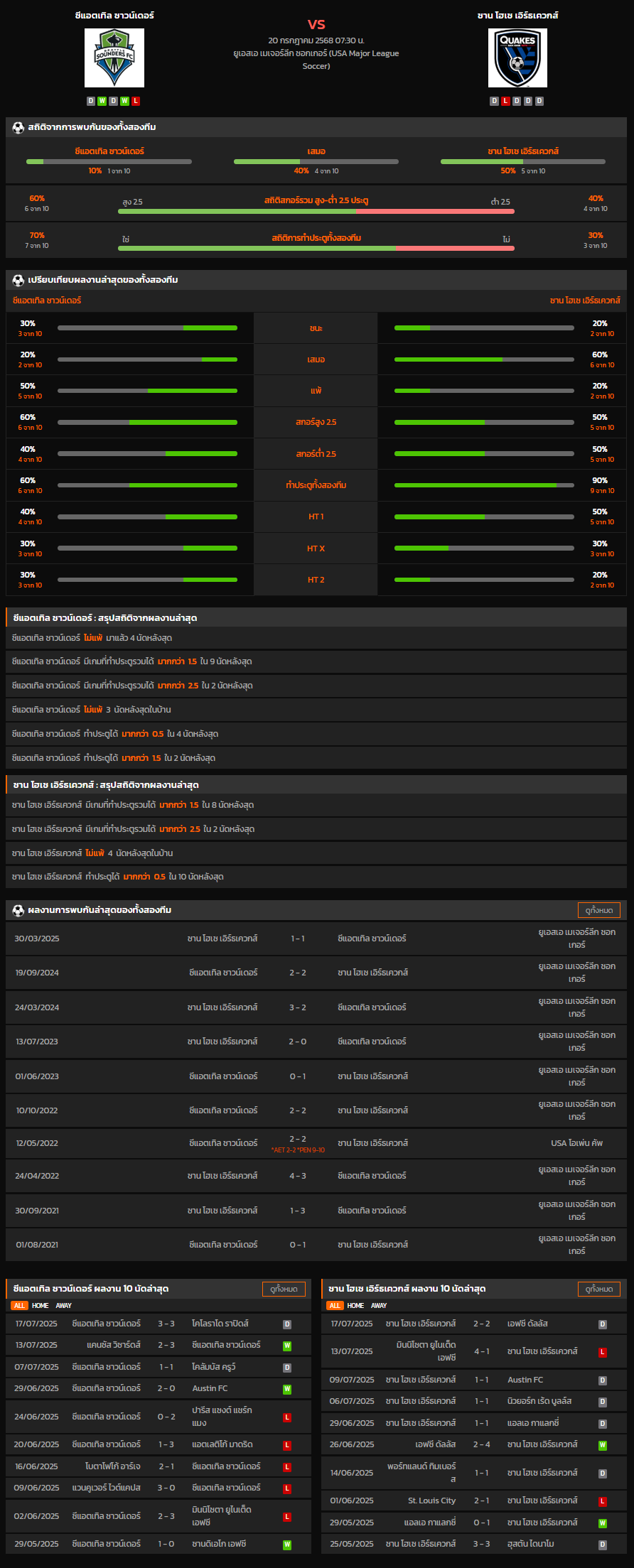Click the L badge on Sounders 02/06/2025 row
This screenshot has height=1568, width=634.
[x=287, y=1517]
